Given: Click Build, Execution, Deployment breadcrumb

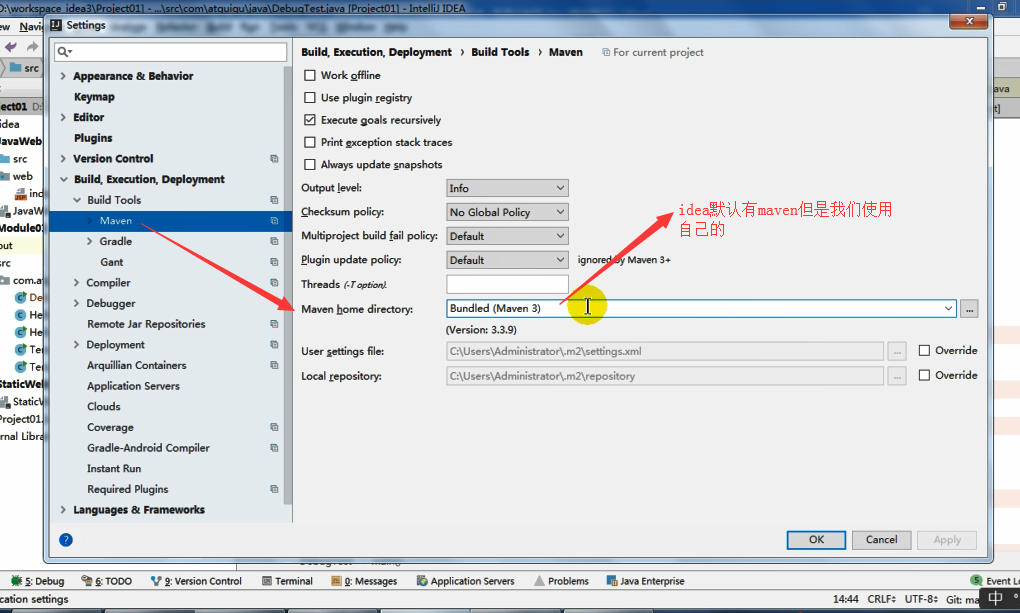Looking at the screenshot, I should coord(376,52).
